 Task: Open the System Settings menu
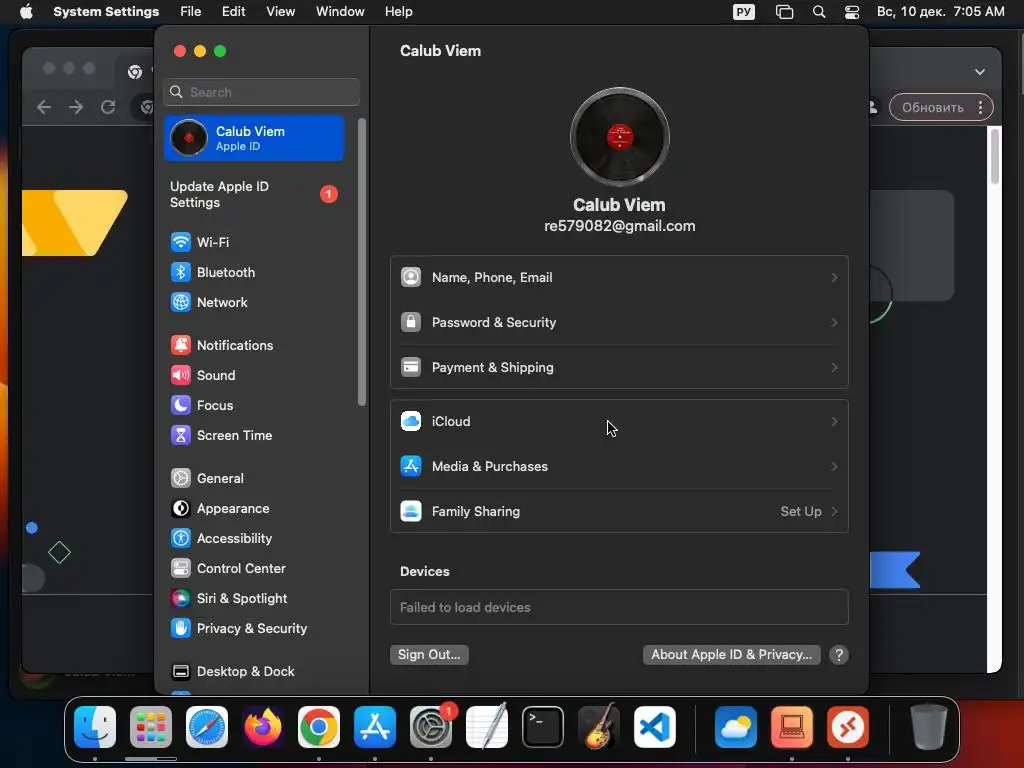(x=106, y=12)
